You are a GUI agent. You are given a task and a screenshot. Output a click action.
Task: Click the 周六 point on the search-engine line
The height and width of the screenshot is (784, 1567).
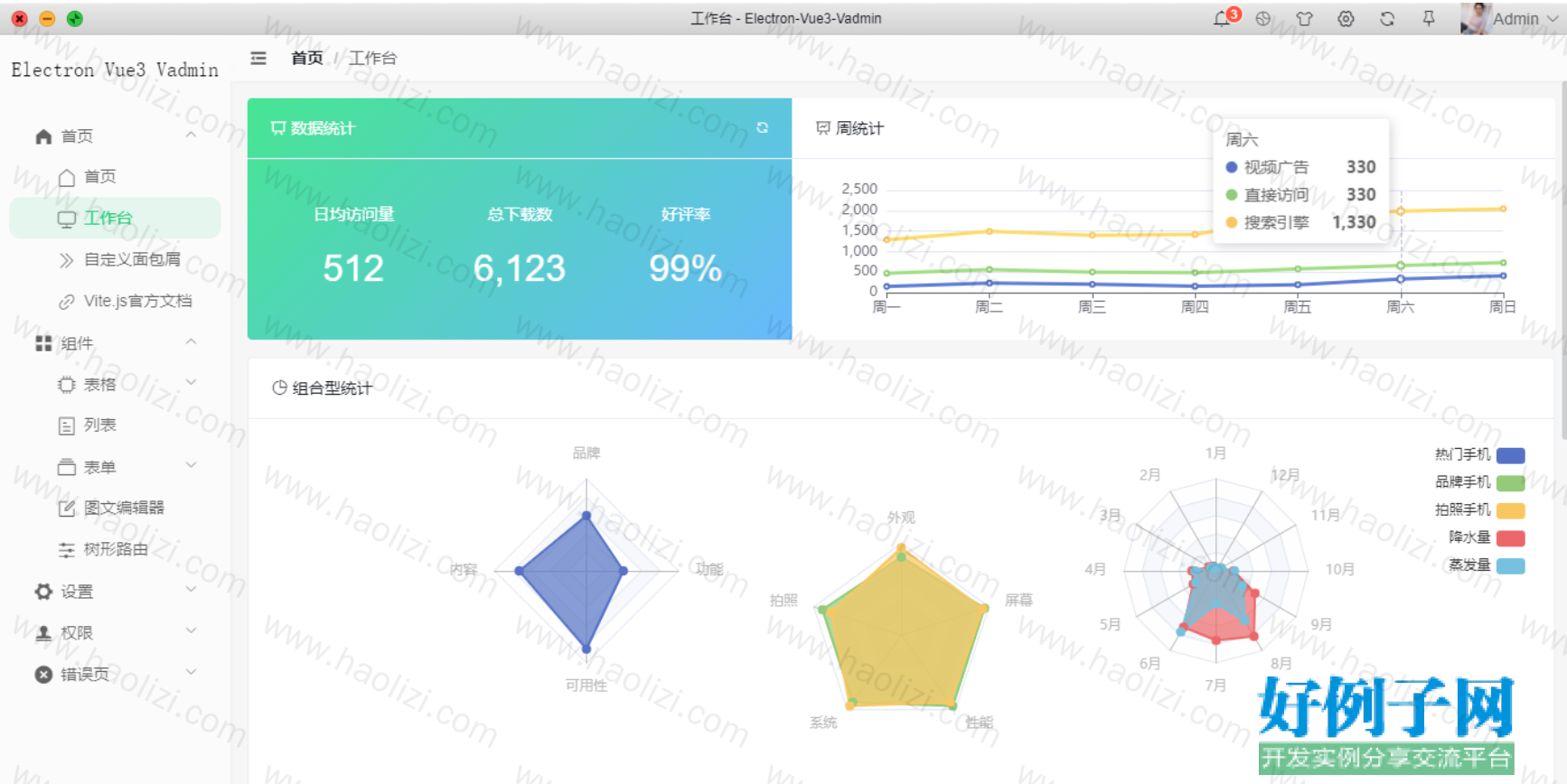[x=1401, y=210]
